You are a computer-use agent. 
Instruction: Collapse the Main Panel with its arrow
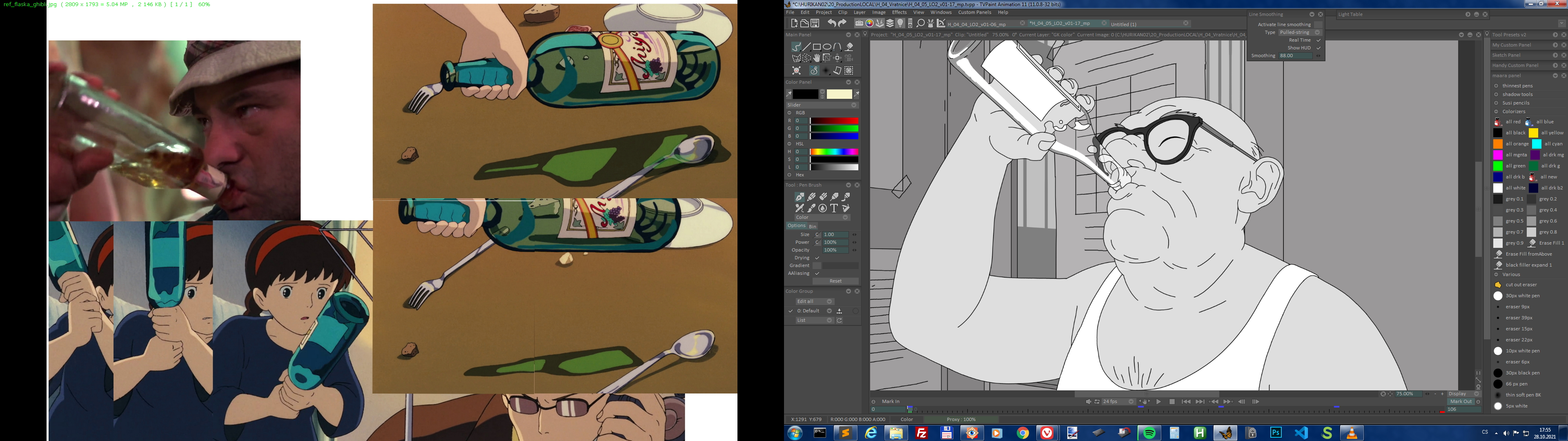click(x=849, y=35)
